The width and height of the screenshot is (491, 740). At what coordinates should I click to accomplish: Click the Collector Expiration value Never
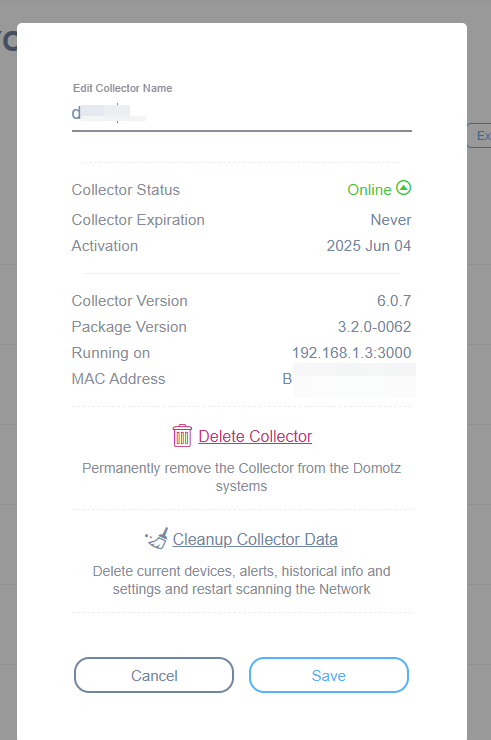(390, 220)
